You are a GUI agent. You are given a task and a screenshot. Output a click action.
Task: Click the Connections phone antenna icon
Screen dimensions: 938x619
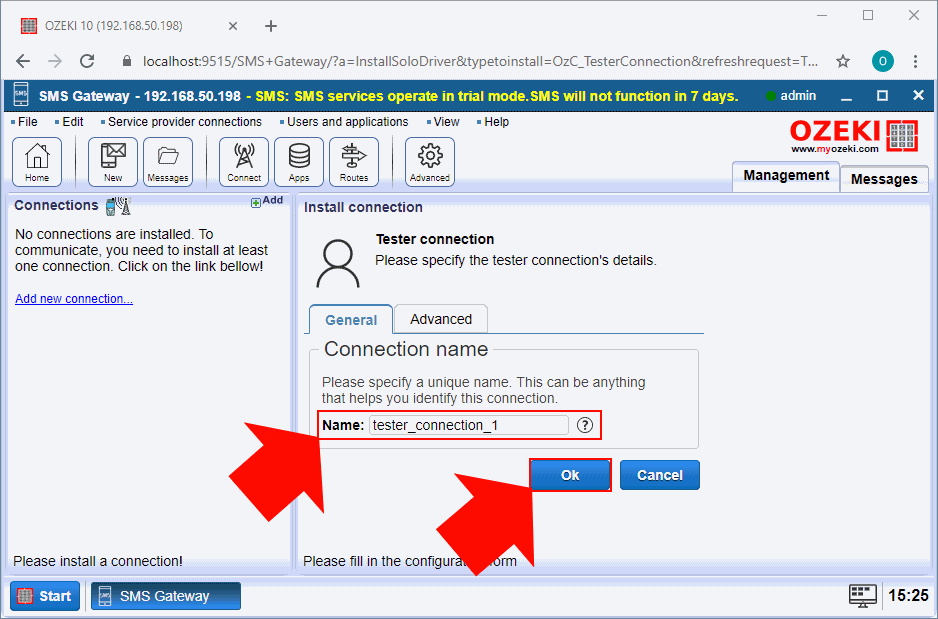(118, 206)
